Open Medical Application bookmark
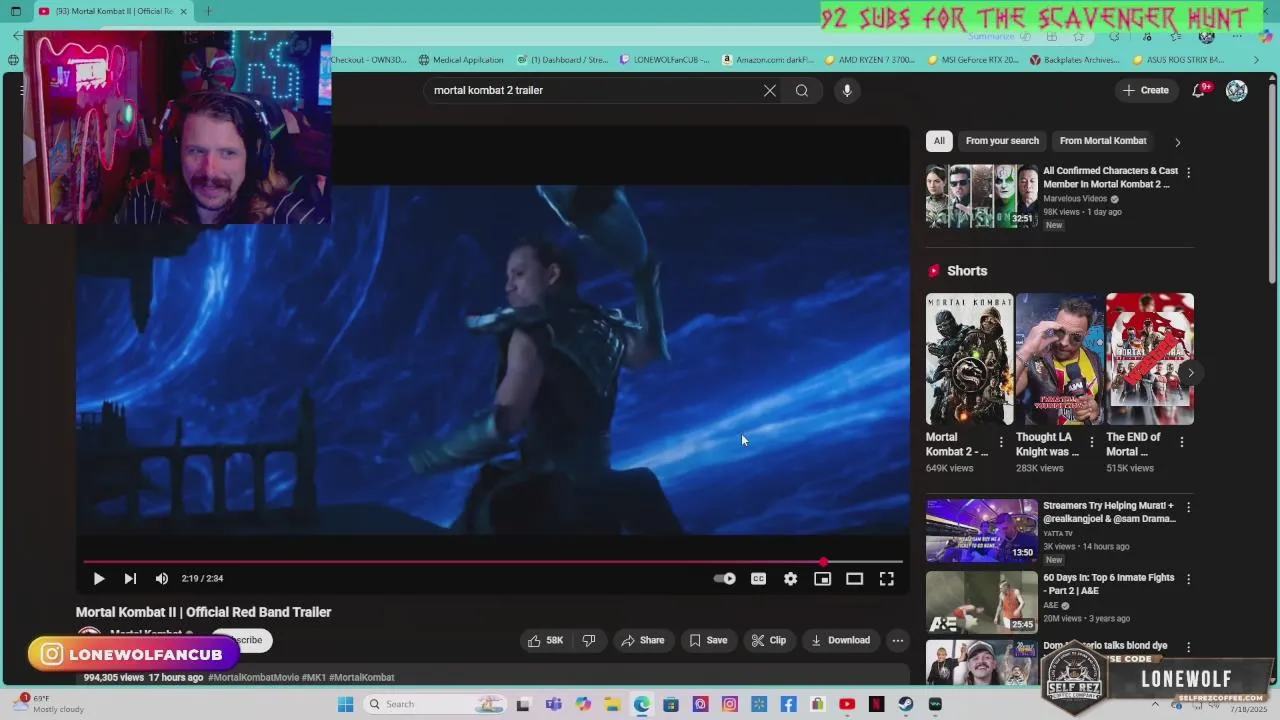1280x720 pixels. click(x=461, y=60)
